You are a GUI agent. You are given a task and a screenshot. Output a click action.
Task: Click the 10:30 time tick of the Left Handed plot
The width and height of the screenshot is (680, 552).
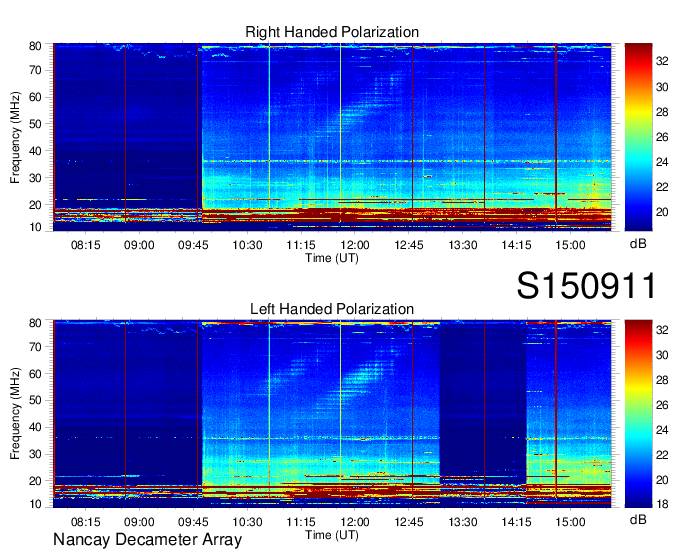(x=247, y=522)
